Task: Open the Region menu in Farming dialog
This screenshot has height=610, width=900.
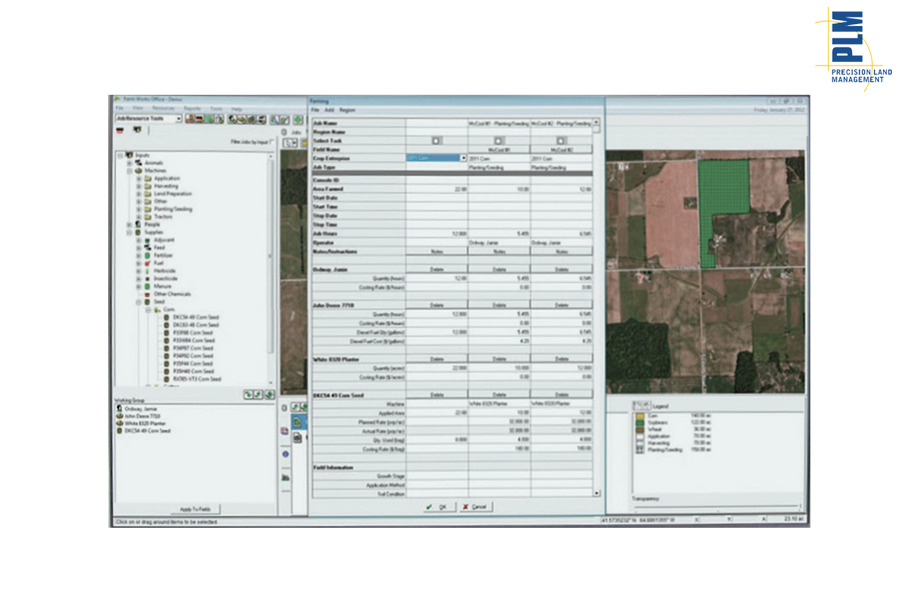Action: click(347, 110)
